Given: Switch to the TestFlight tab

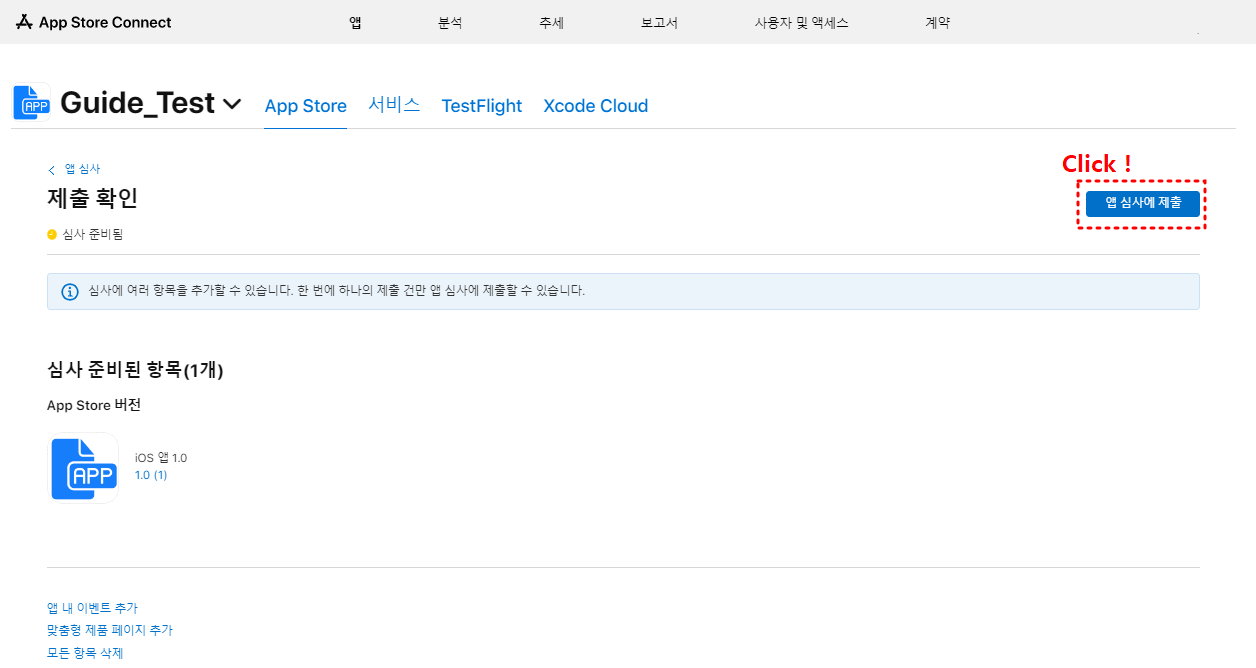Looking at the screenshot, I should click(482, 106).
